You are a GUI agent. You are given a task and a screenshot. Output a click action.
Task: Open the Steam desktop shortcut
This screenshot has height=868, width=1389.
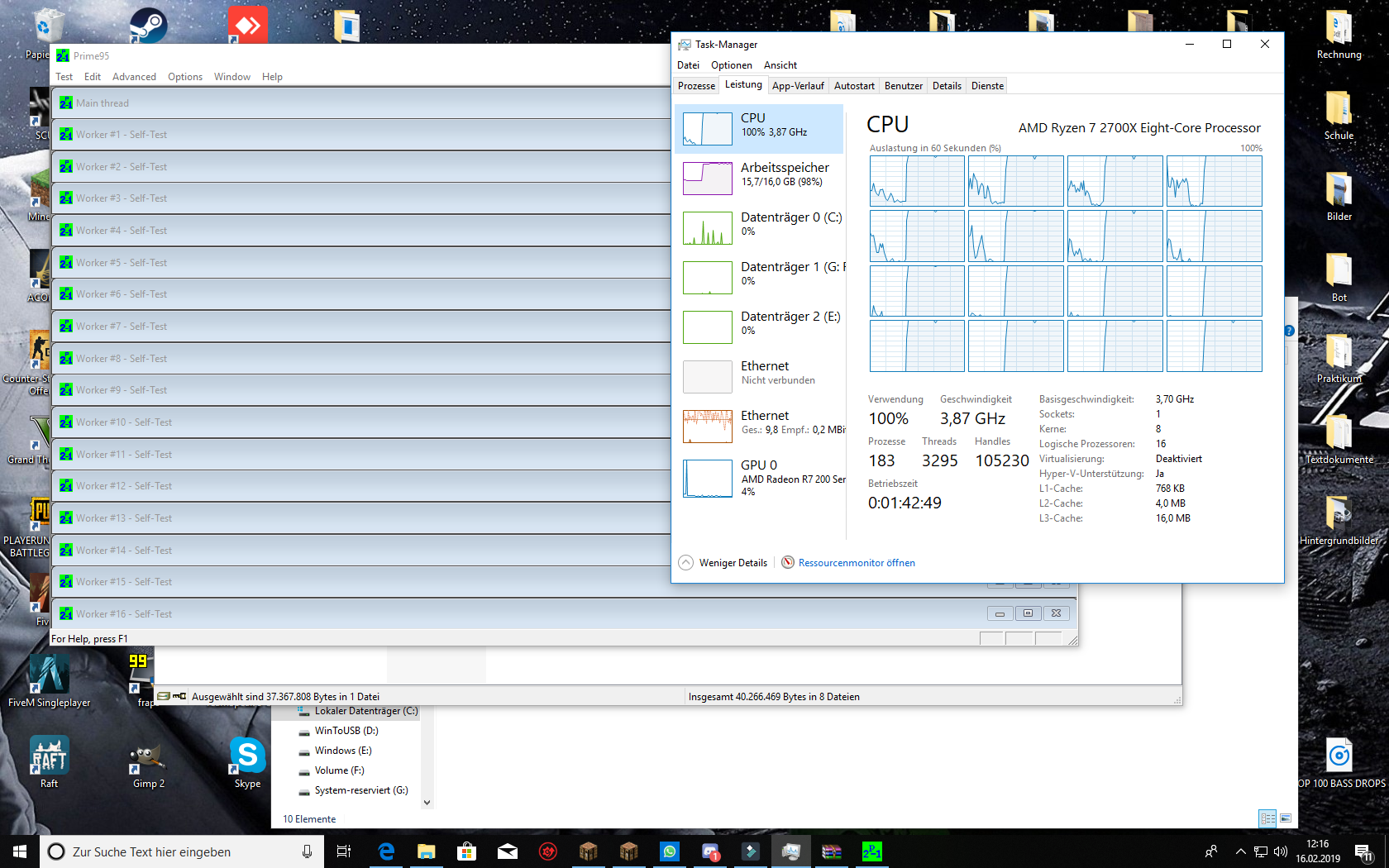149,25
